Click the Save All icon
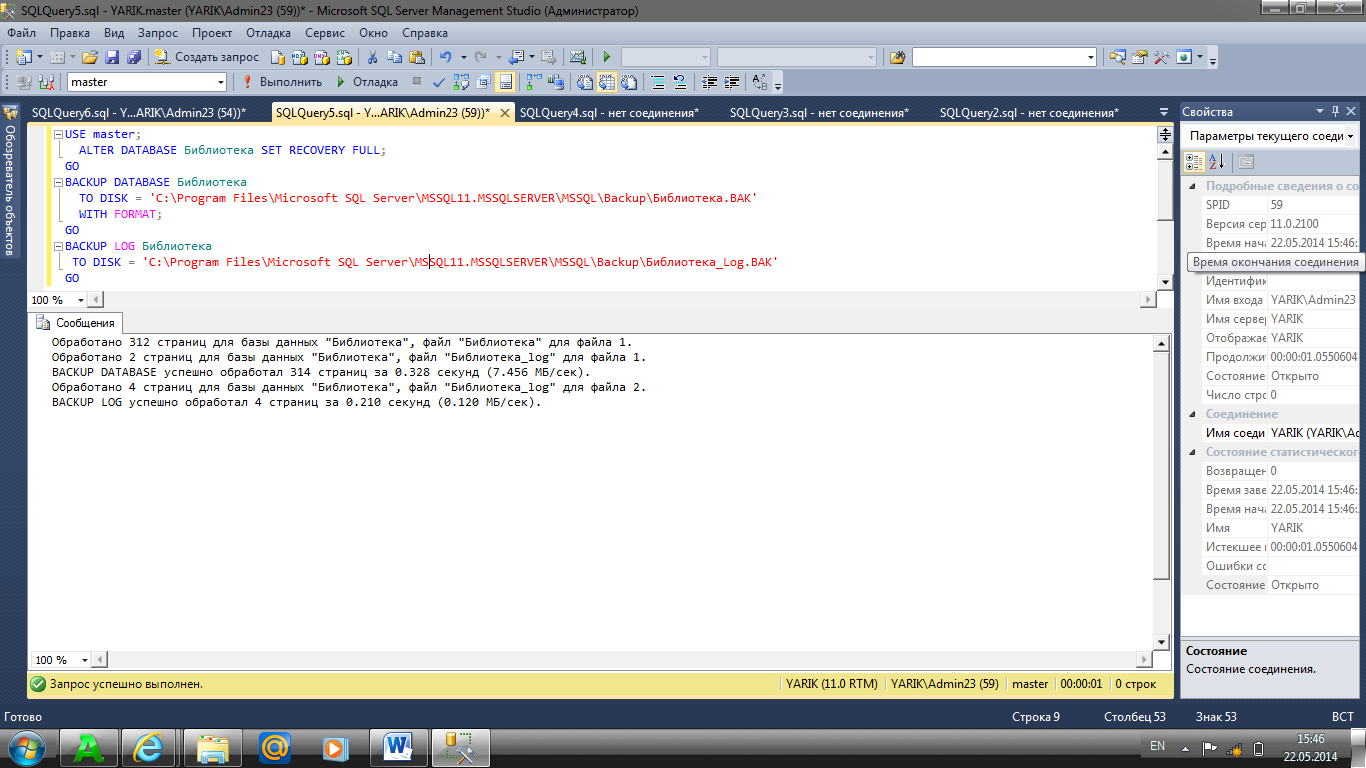 pyautogui.click(x=133, y=57)
